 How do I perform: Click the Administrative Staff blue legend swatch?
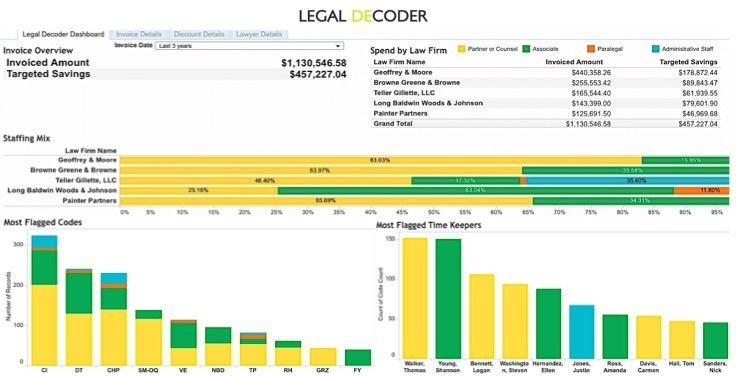656,49
